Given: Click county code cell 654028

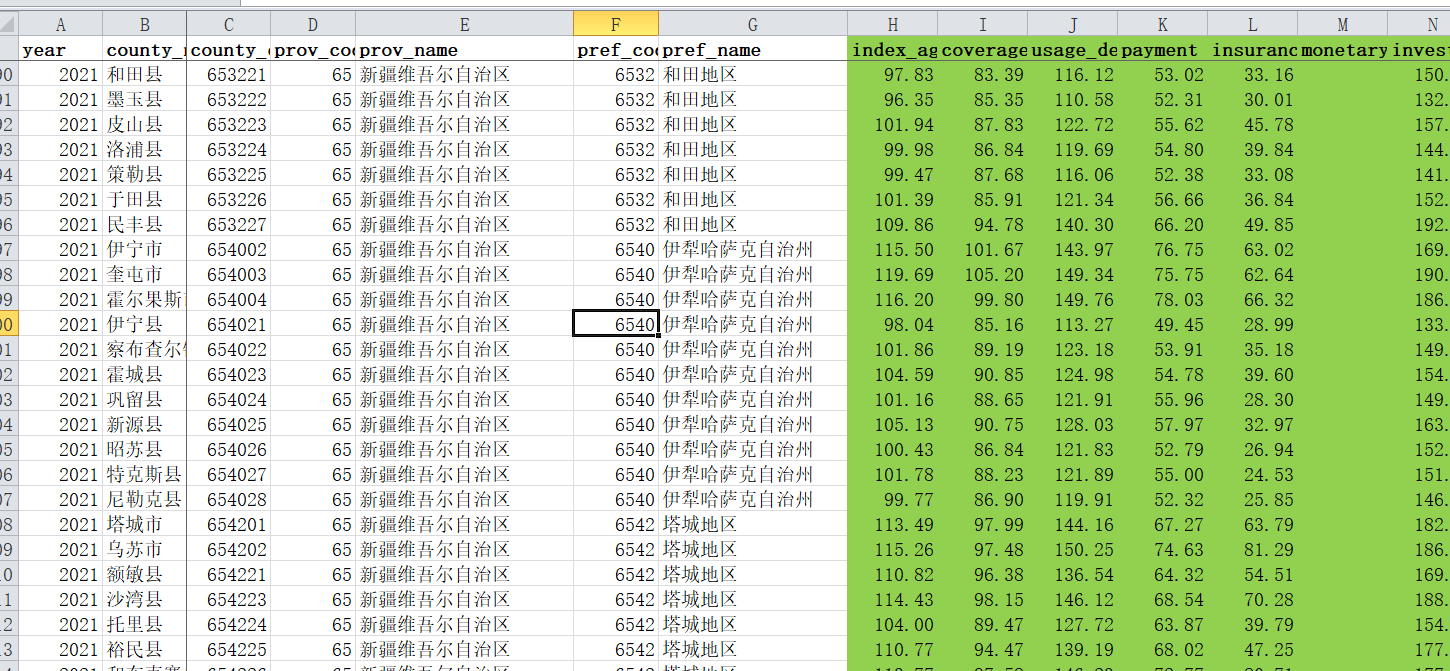Looking at the screenshot, I should pos(229,499).
